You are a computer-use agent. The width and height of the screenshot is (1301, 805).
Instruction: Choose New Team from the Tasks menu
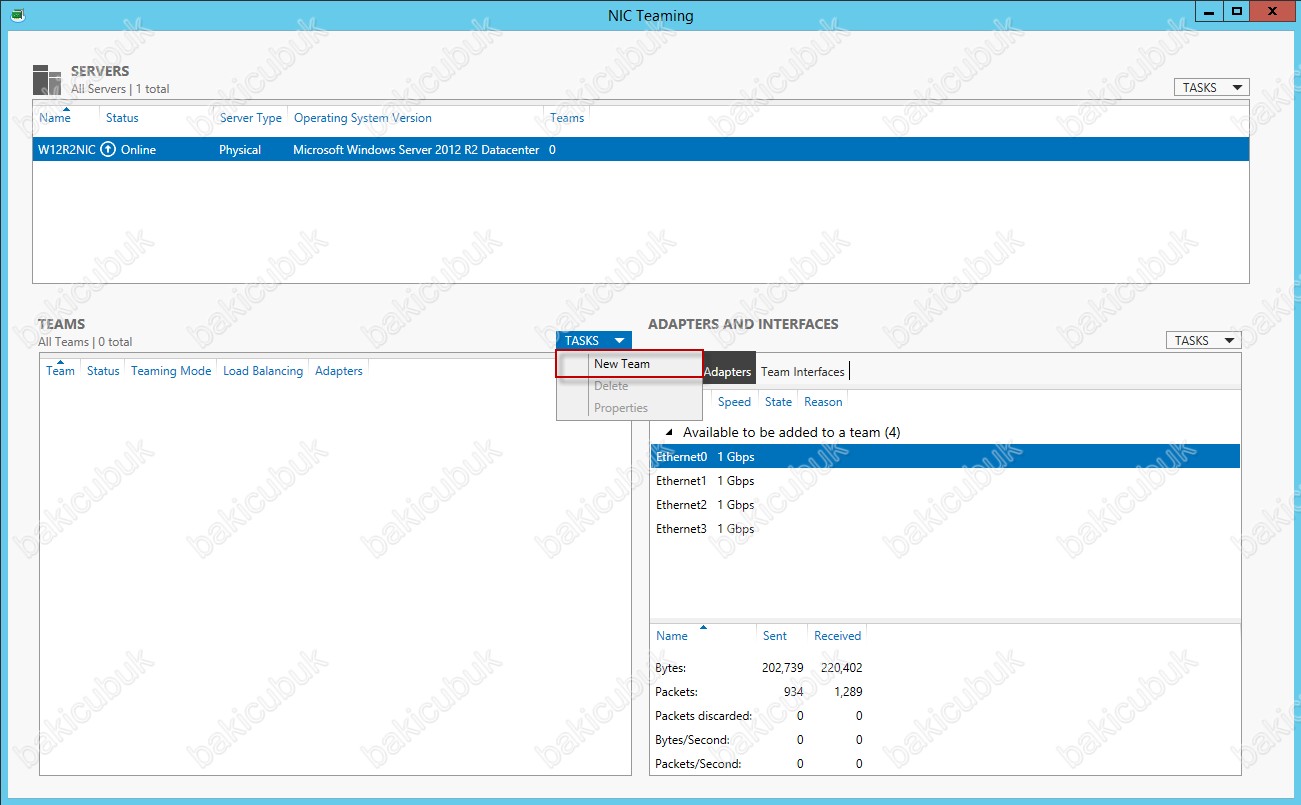[x=630, y=364]
